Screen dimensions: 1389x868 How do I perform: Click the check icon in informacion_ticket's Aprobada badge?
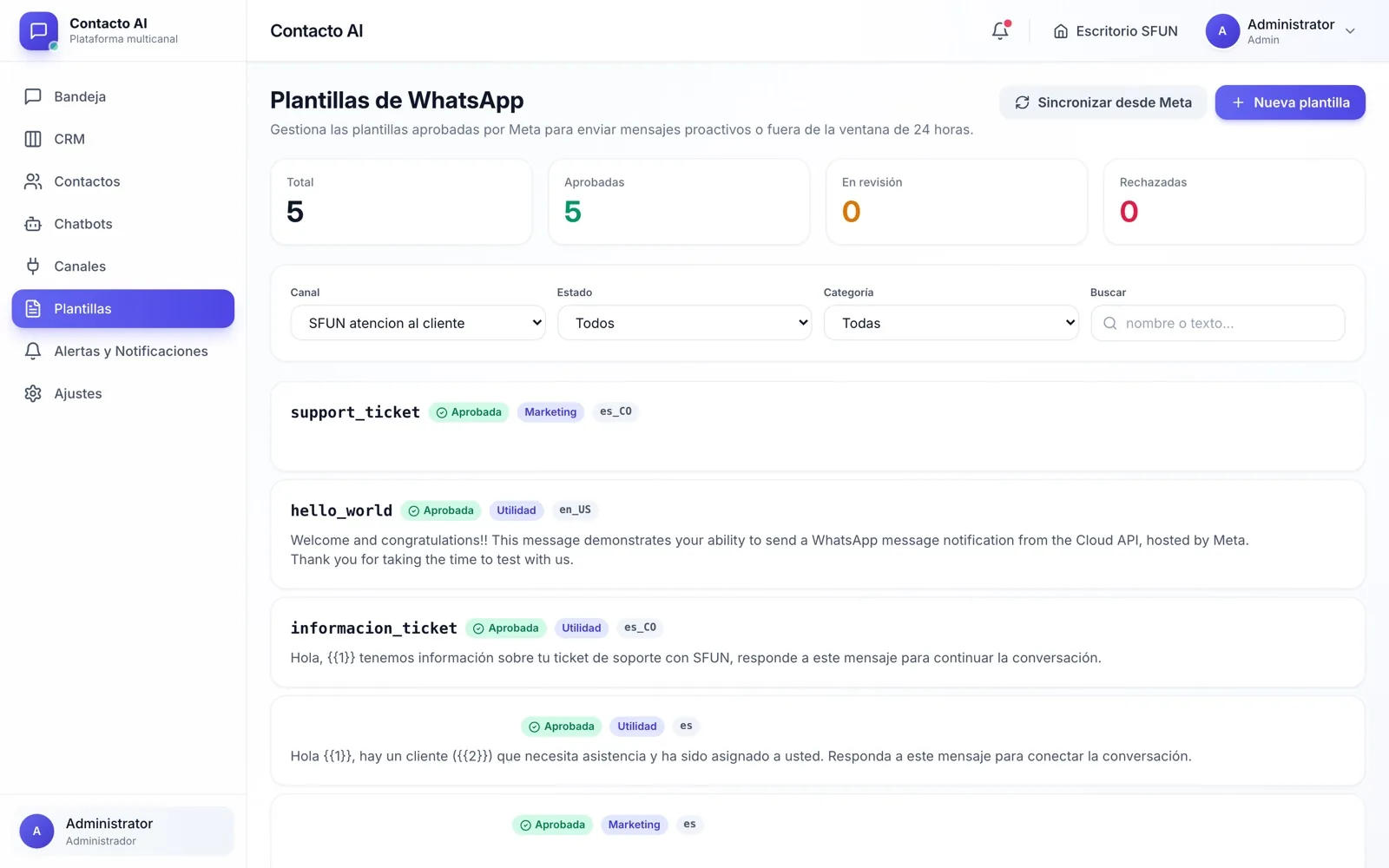[x=478, y=628]
